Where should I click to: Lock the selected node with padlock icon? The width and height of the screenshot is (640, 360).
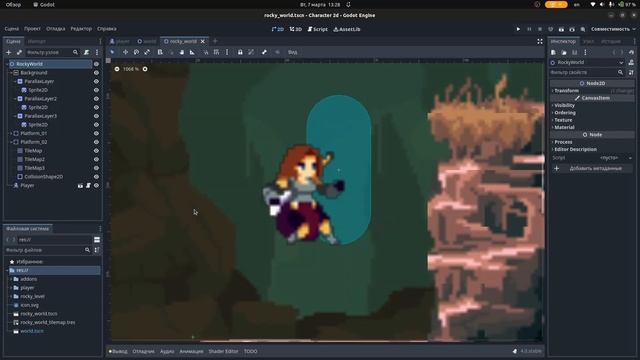pos(240,52)
